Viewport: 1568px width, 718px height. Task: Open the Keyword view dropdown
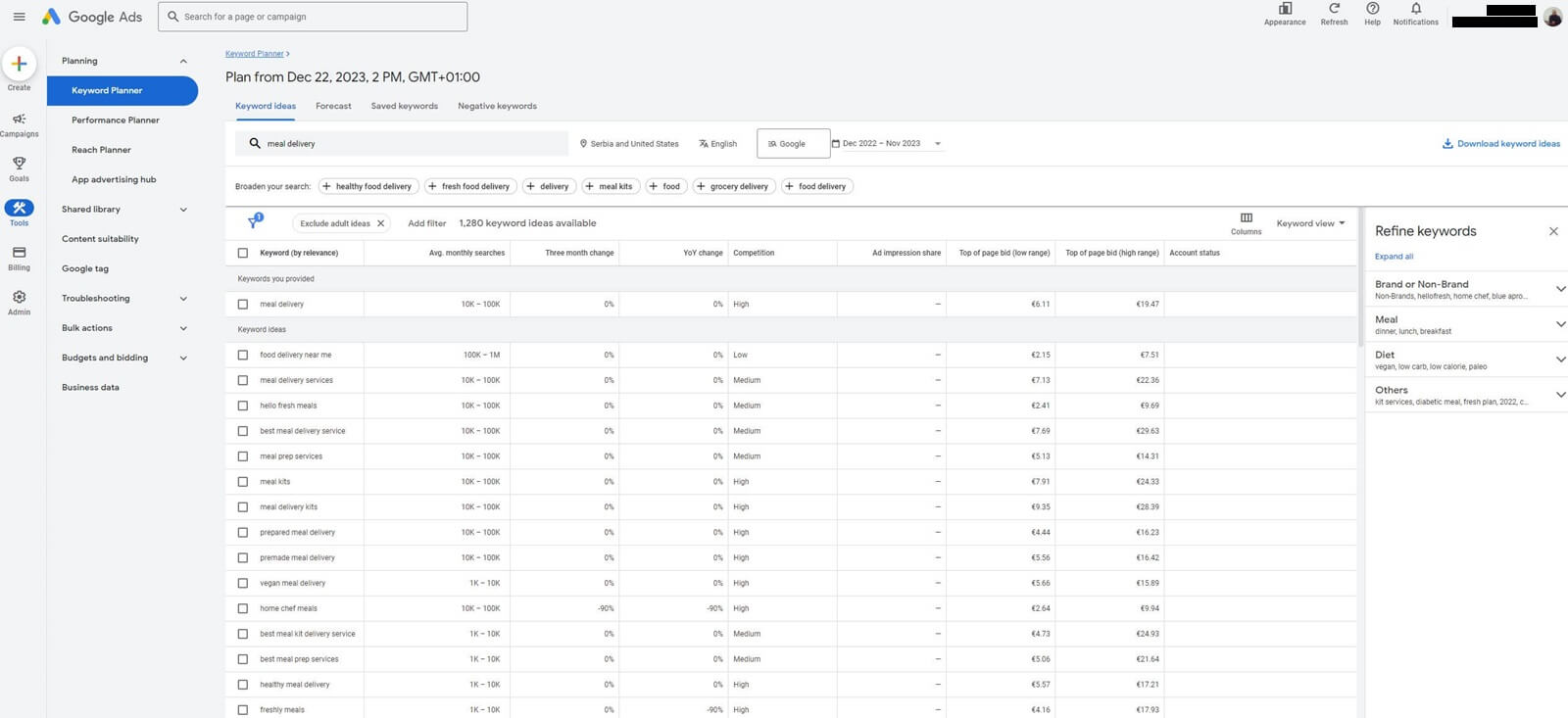coord(1310,223)
